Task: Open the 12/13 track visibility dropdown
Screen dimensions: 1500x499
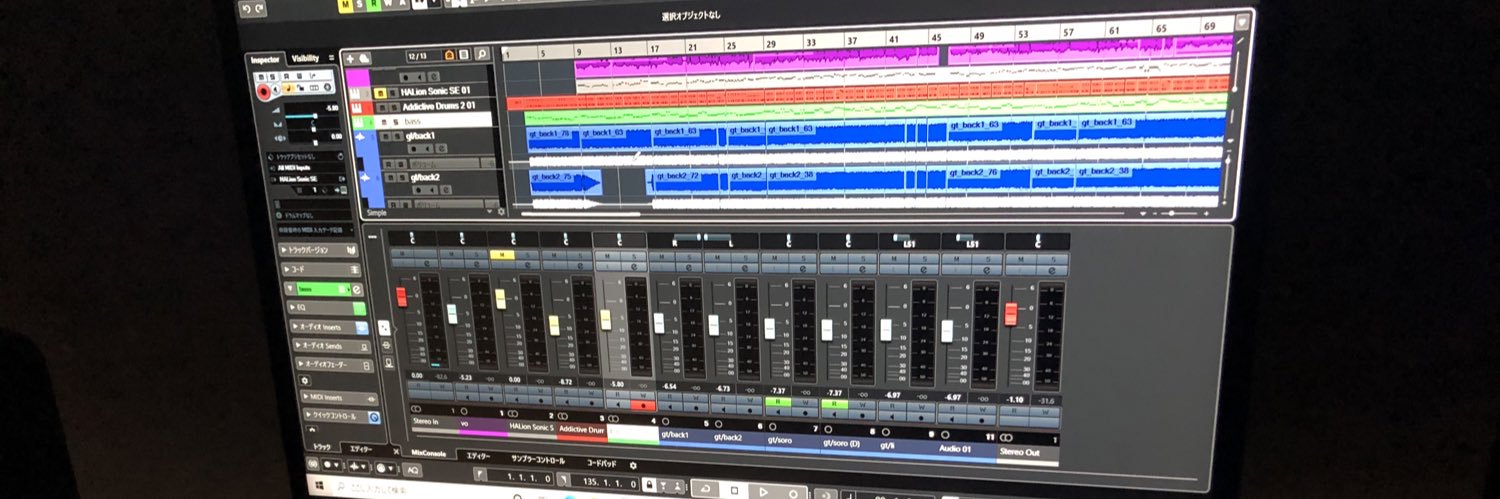Action: pyautogui.click(x=423, y=55)
